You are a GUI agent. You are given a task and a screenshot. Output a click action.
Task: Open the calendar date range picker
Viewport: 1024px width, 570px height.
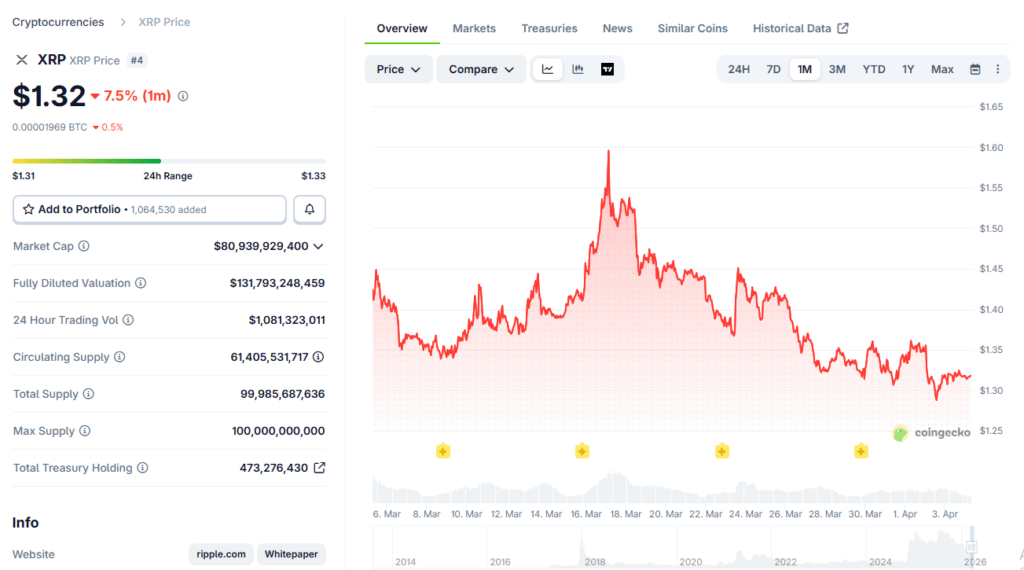(975, 69)
